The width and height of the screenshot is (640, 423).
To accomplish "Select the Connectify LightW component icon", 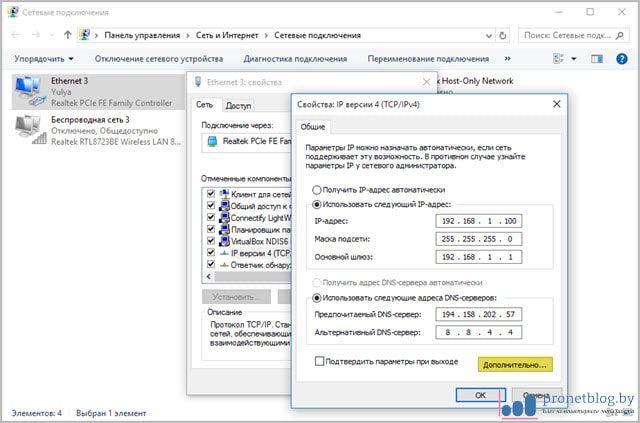I will [x=224, y=217].
